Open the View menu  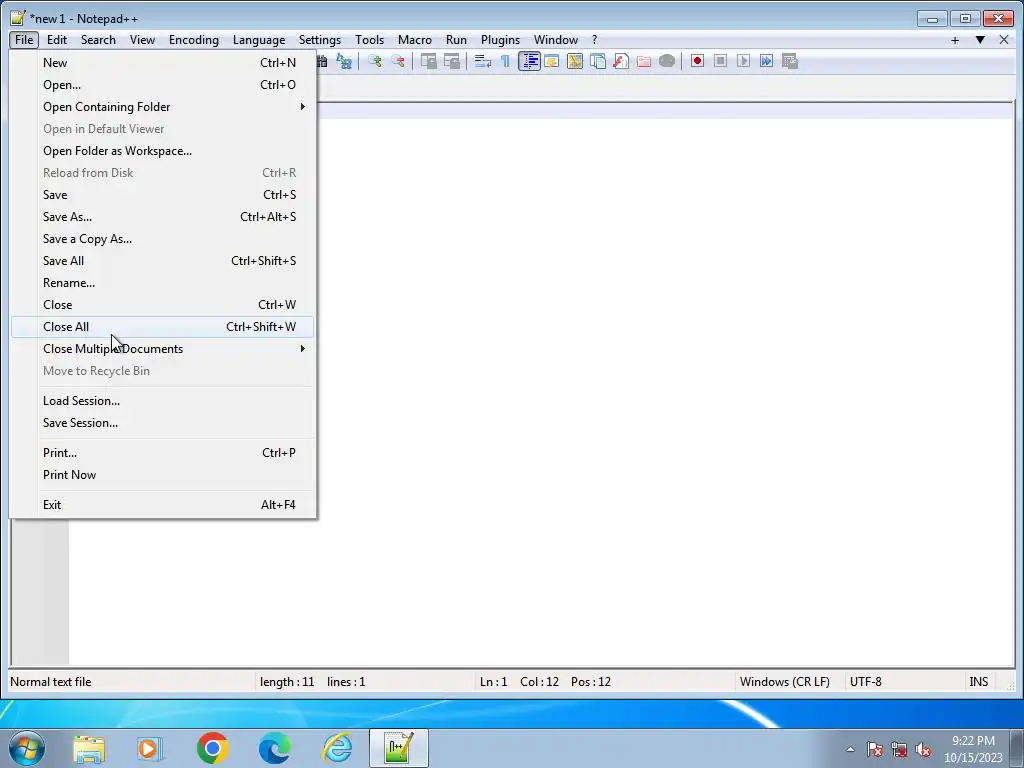click(x=142, y=40)
